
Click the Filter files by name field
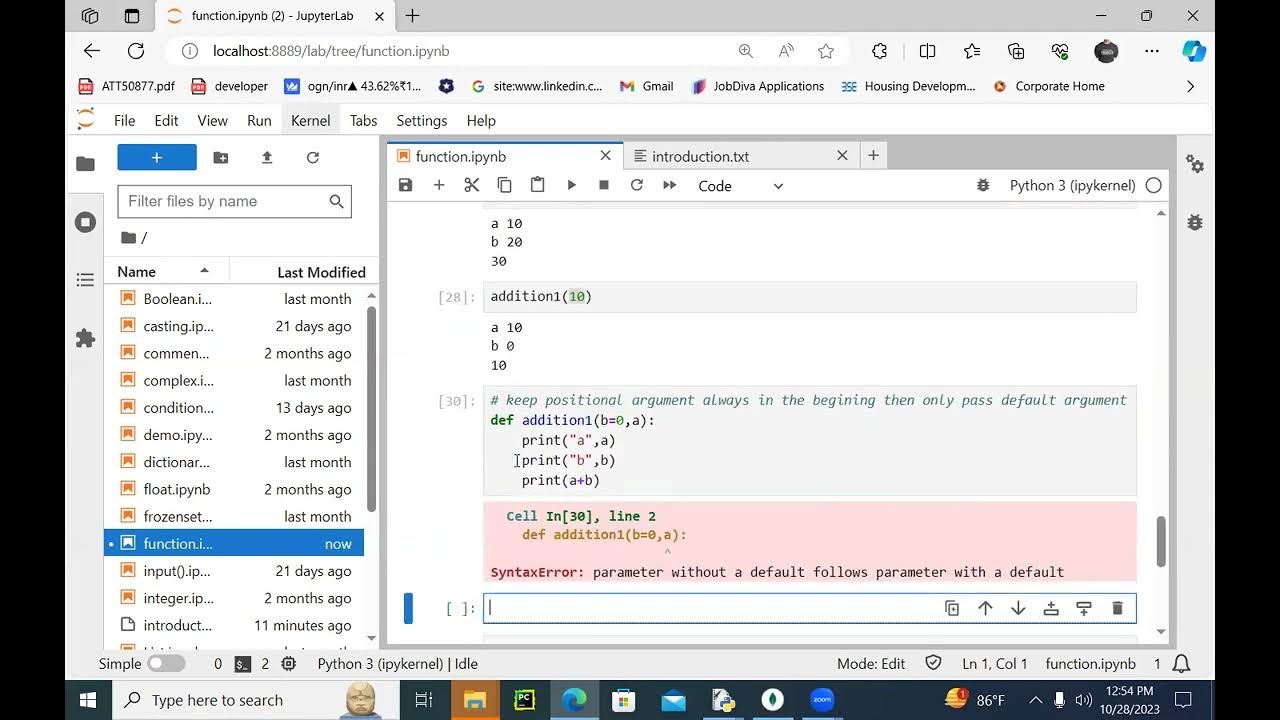click(x=234, y=201)
